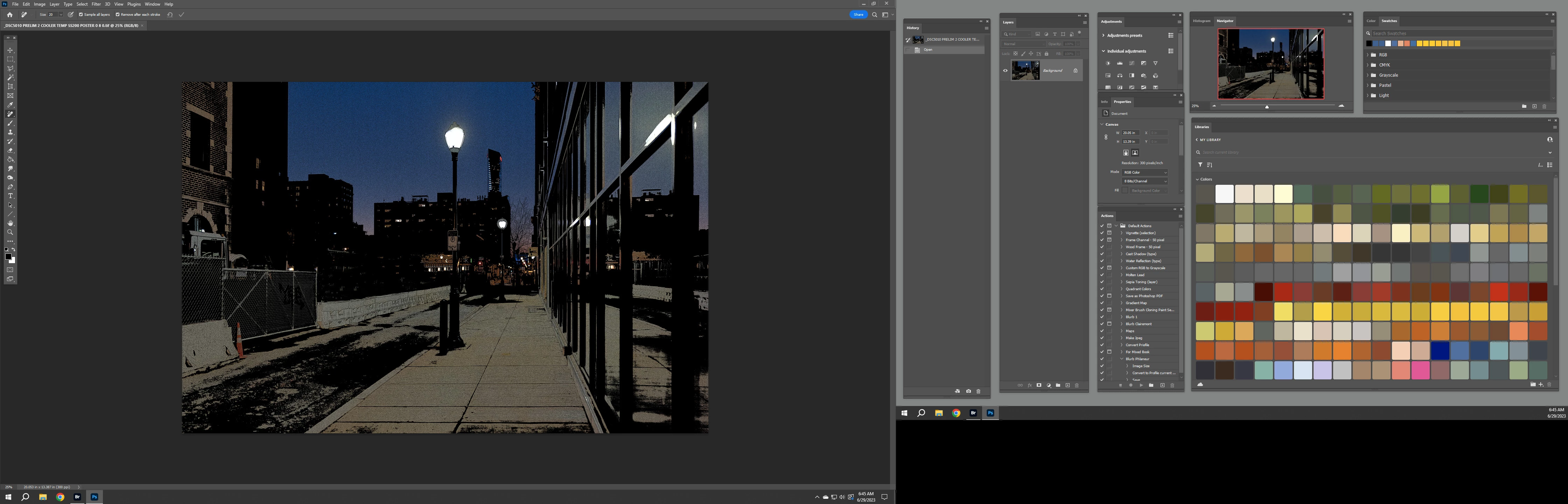The image size is (1568, 504).
Task: Hide the Background layer eye icon
Action: pos(1005,71)
